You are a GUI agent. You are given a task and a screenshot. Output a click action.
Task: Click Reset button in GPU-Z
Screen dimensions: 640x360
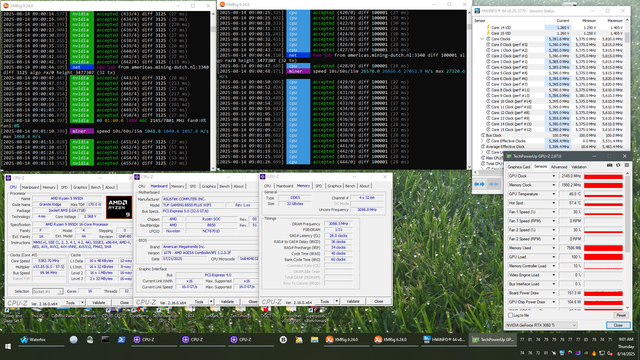tap(621, 316)
